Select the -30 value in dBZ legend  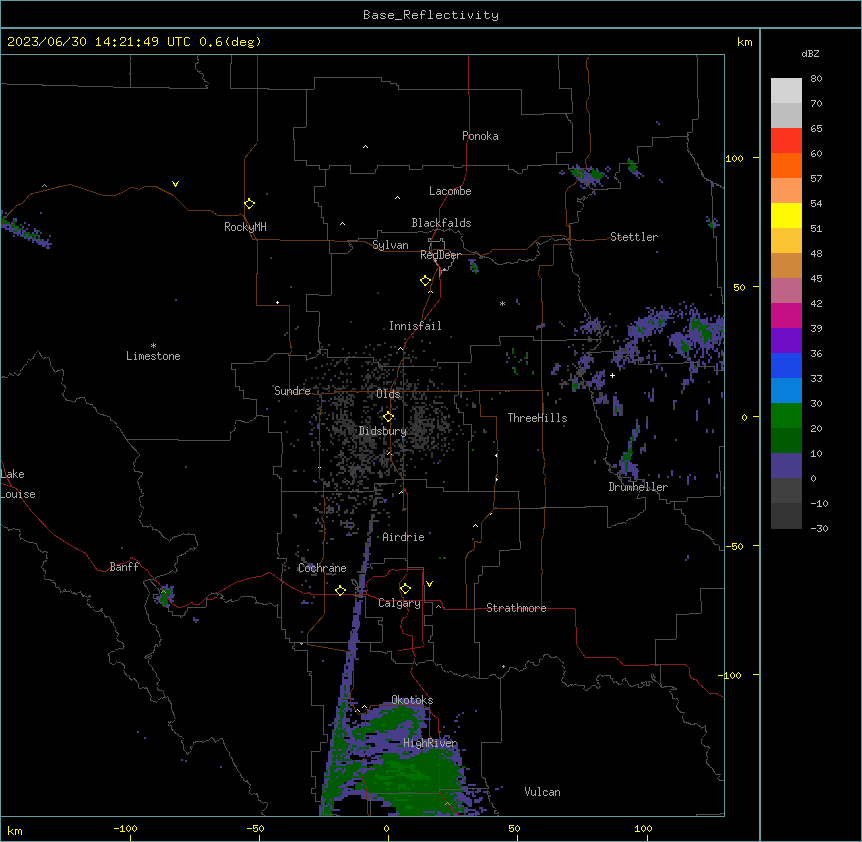tap(819, 529)
